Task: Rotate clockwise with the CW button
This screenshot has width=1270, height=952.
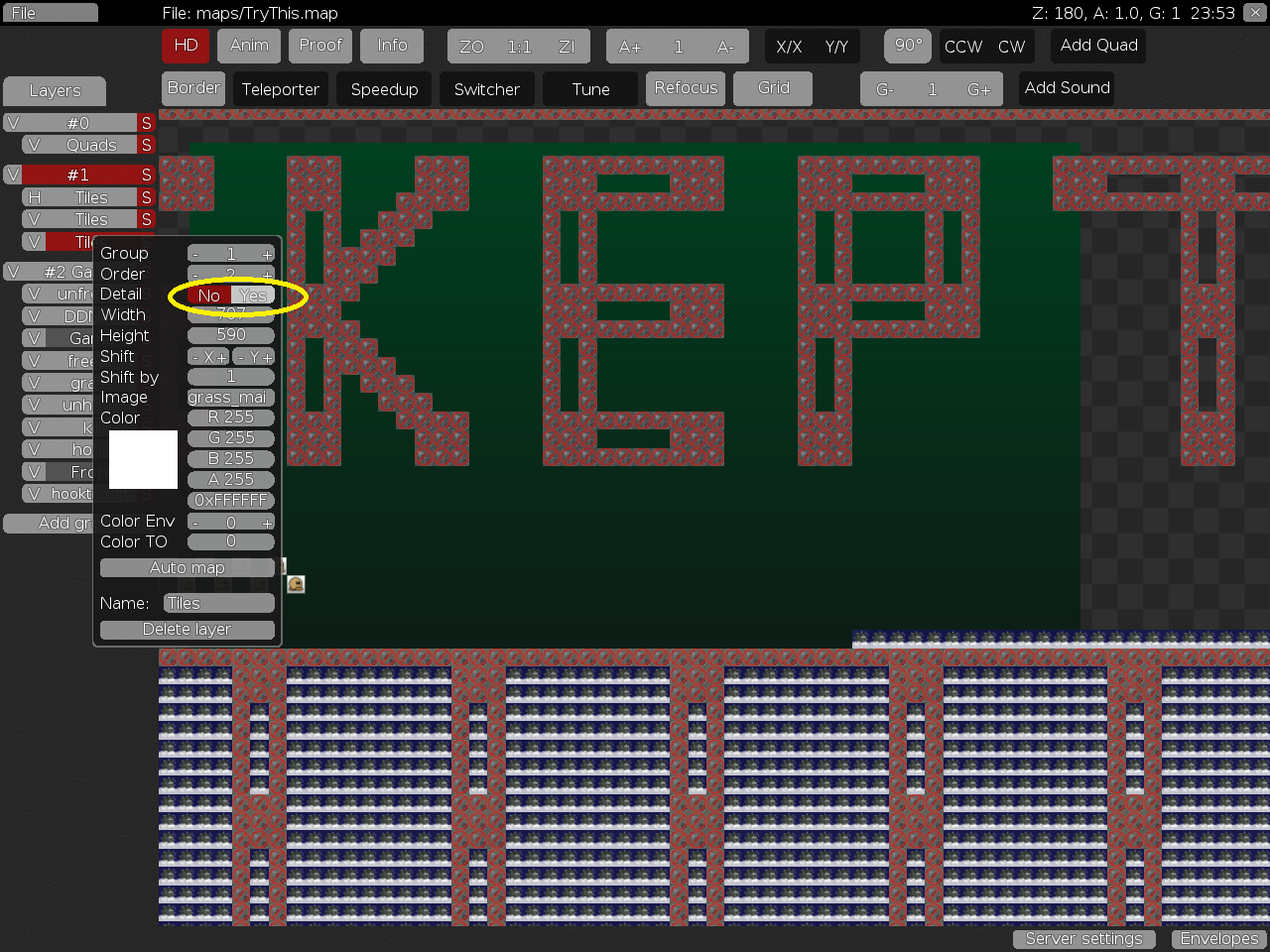Action: [x=1011, y=47]
